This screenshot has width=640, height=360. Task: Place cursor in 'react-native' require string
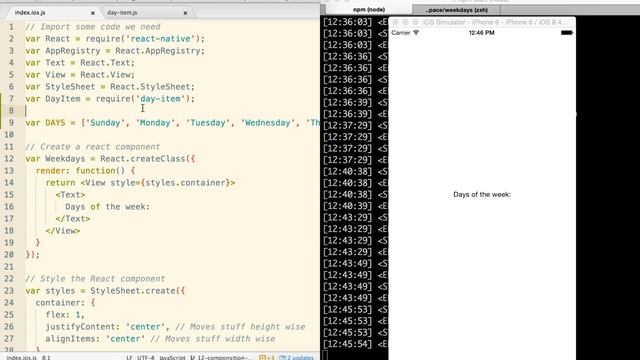pos(160,39)
